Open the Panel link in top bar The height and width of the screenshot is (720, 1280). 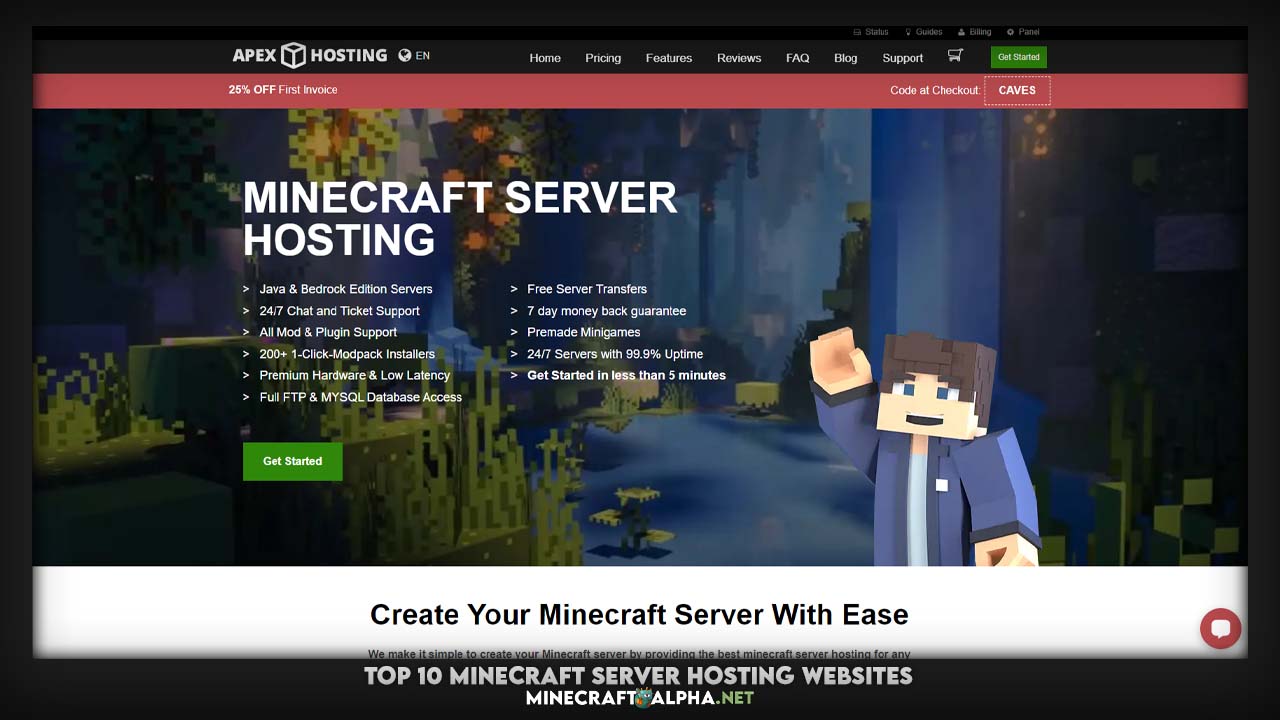pyautogui.click(x=1023, y=32)
